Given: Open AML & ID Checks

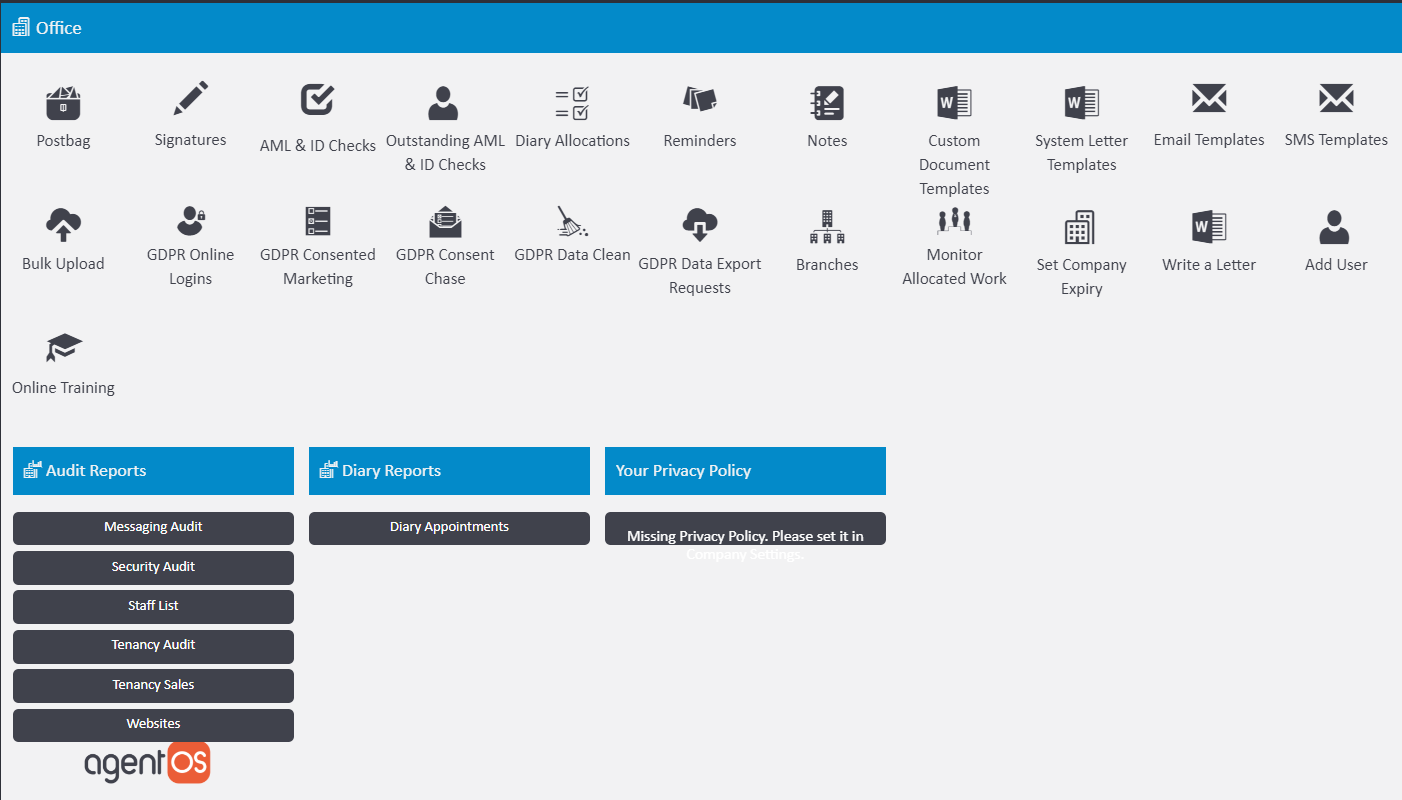Looking at the screenshot, I should 317,100.
